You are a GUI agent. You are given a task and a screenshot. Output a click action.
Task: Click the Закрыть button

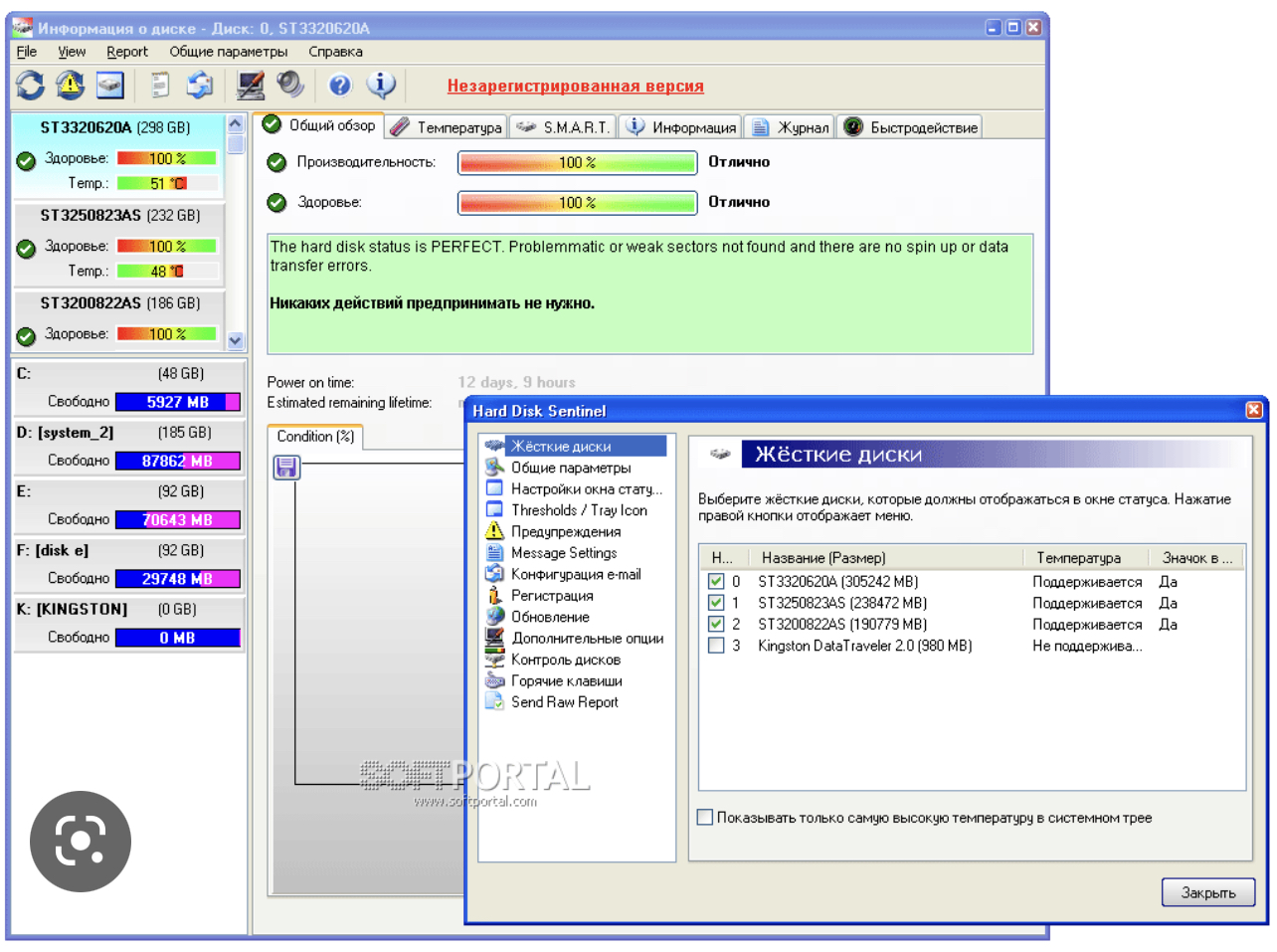click(x=1208, y=892)
